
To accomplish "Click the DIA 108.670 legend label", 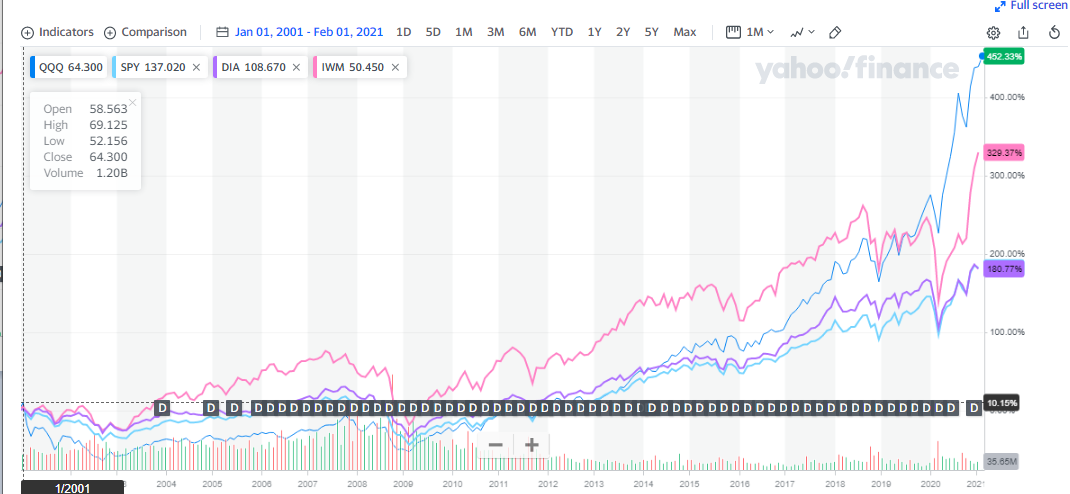I will pyautogui.click(x=252, y=68).
